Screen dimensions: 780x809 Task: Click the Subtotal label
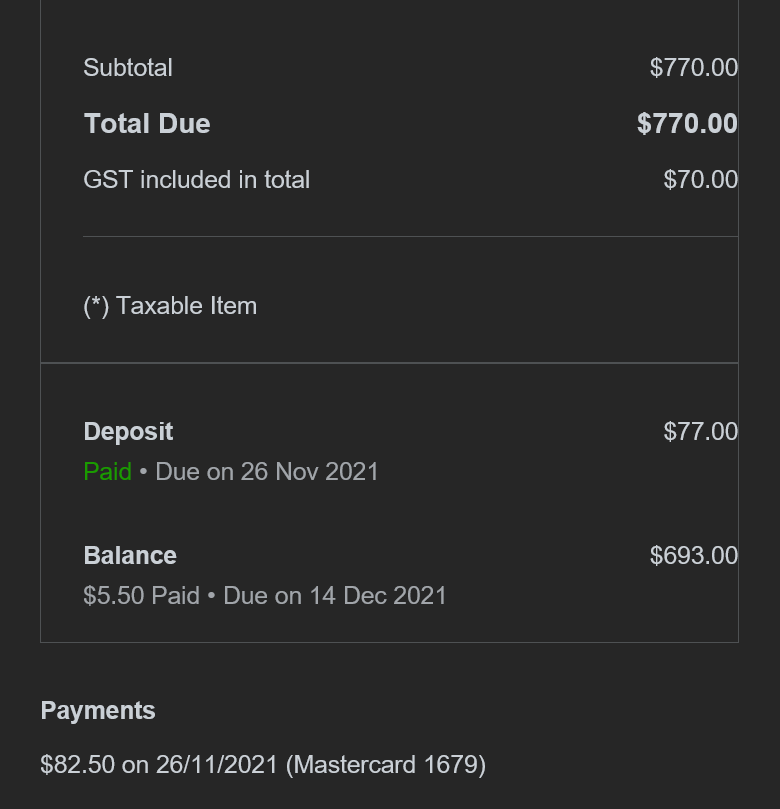tap(128, 68)
